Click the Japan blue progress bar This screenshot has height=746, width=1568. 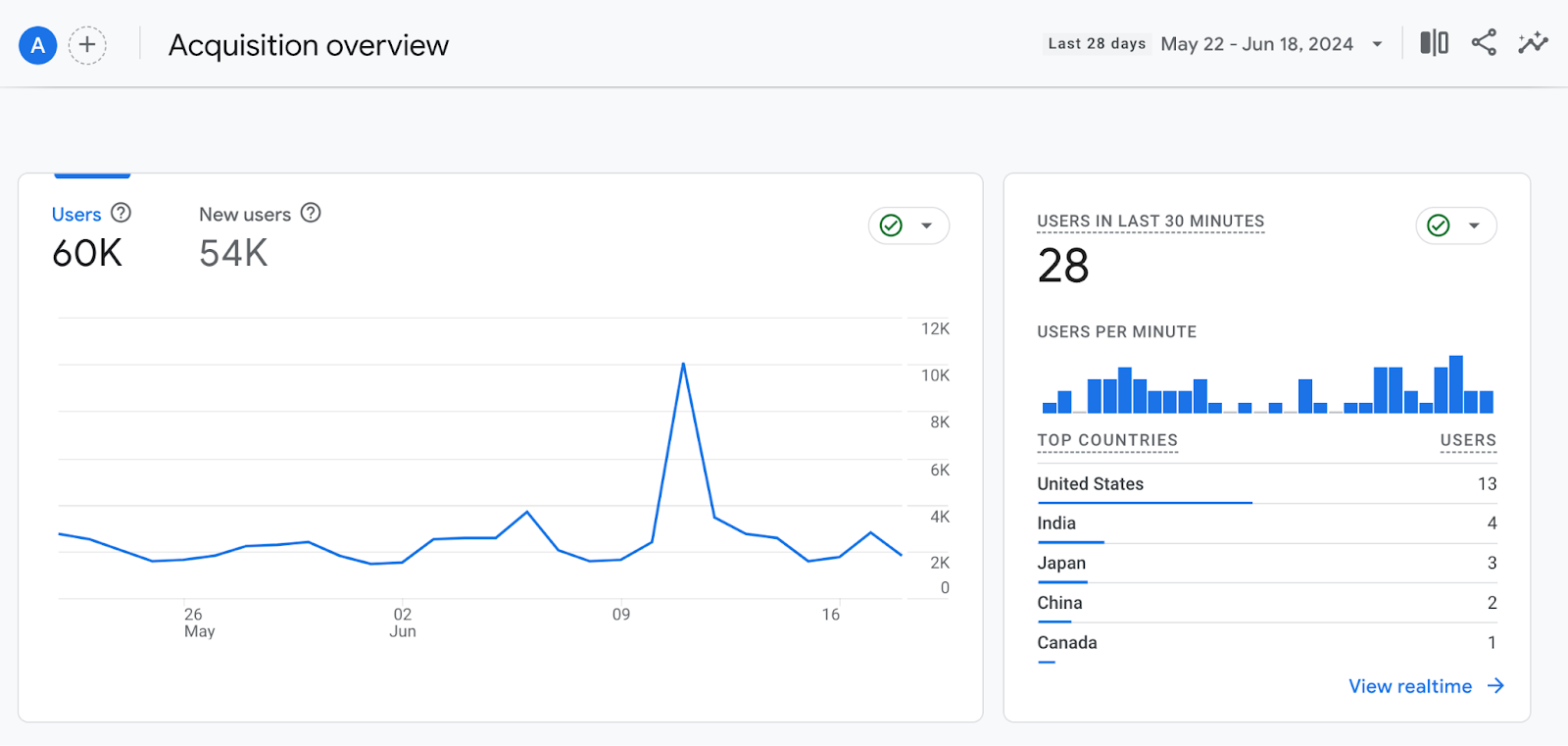1062,582
